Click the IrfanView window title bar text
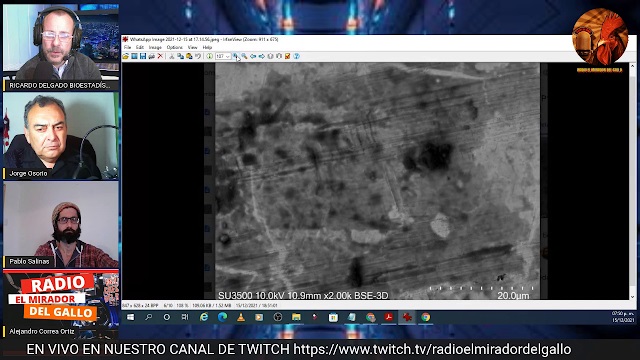 click(204, 39)
